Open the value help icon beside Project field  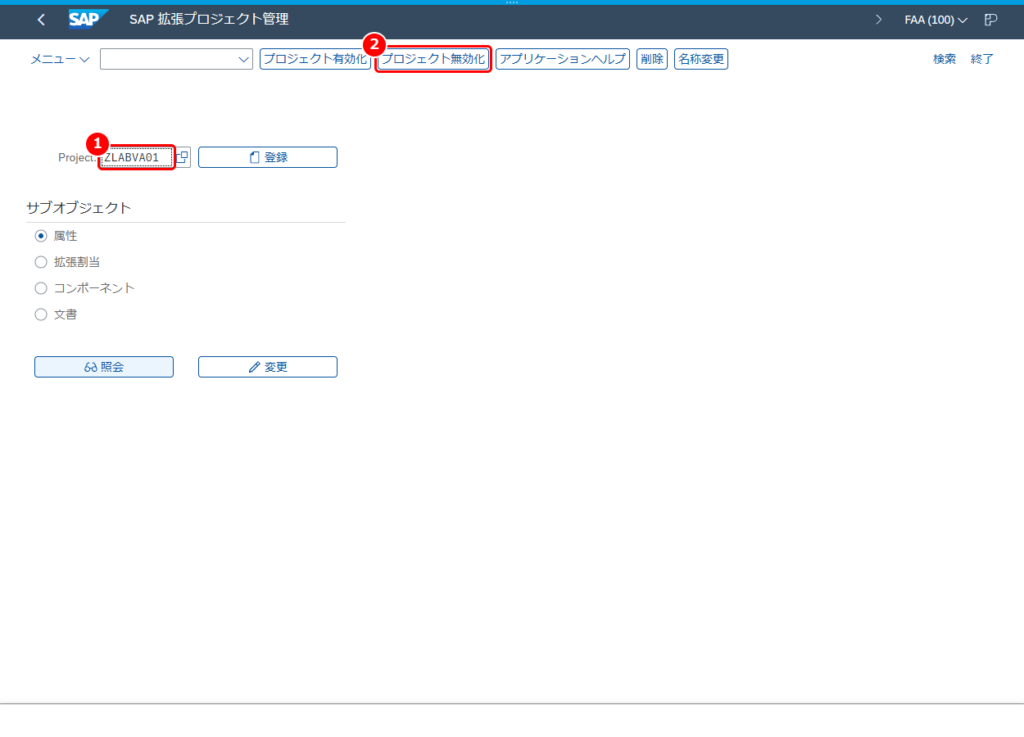pos(183,157)
